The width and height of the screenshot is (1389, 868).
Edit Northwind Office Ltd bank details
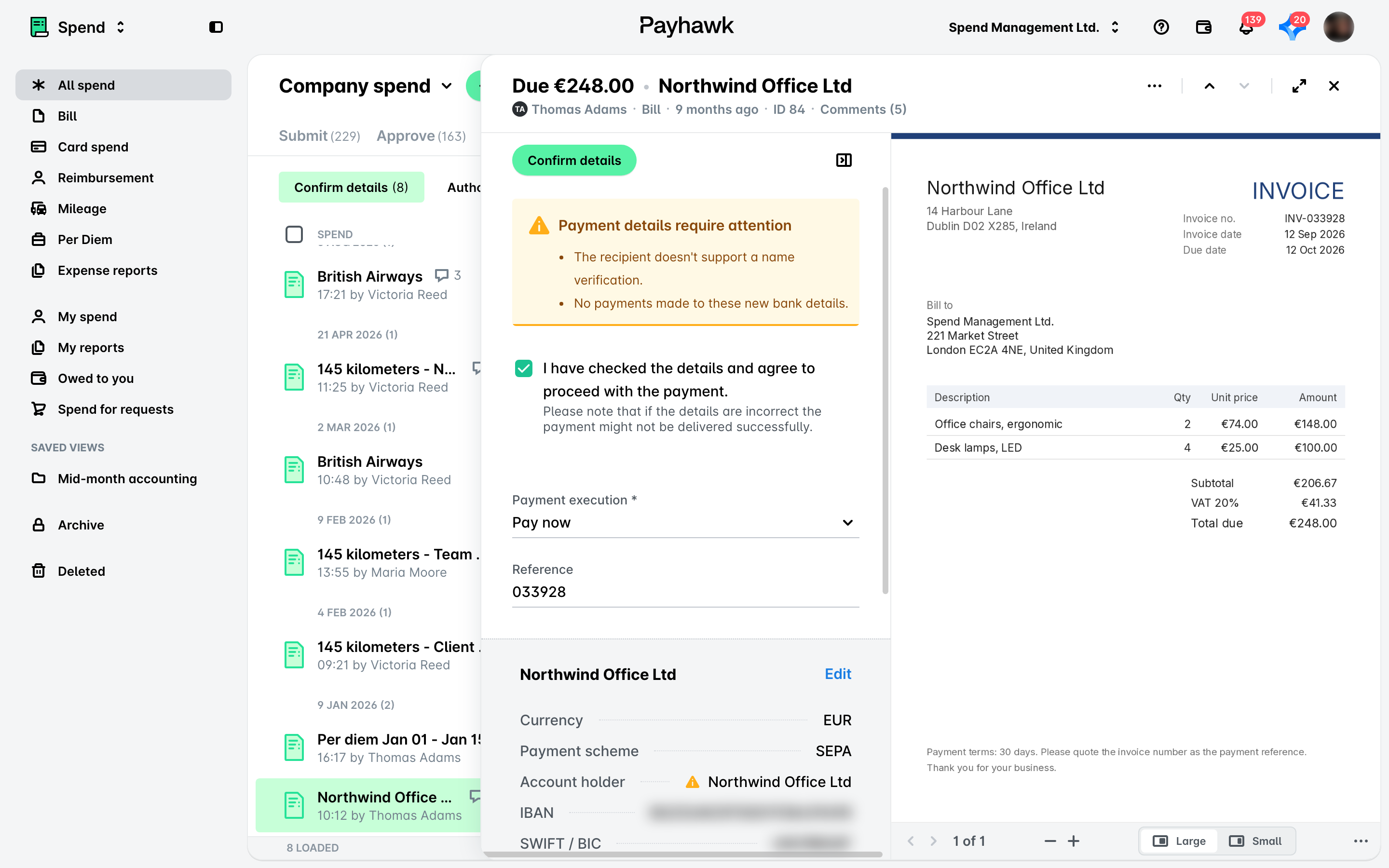coord(837,674)
